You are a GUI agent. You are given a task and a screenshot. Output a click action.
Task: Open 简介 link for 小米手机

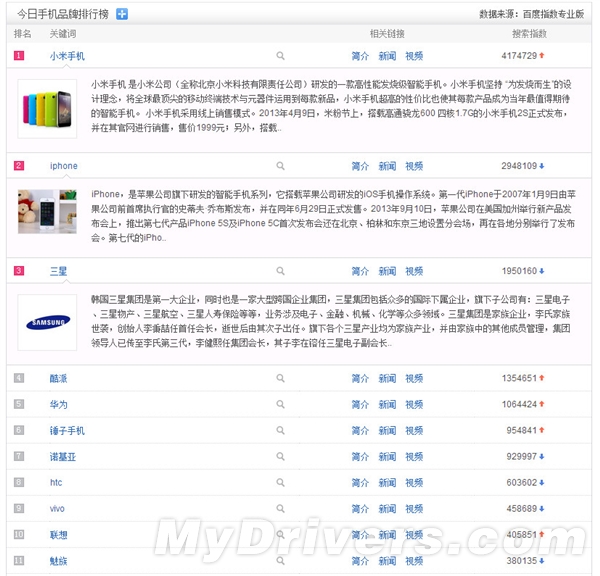tap(360, 56)
